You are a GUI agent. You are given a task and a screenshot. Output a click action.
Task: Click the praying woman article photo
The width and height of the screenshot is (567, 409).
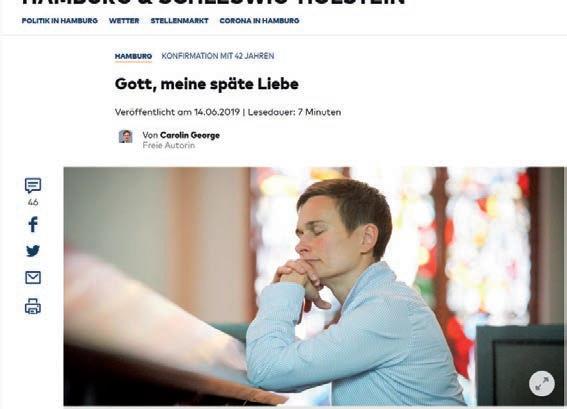click(x=314, y=286)
